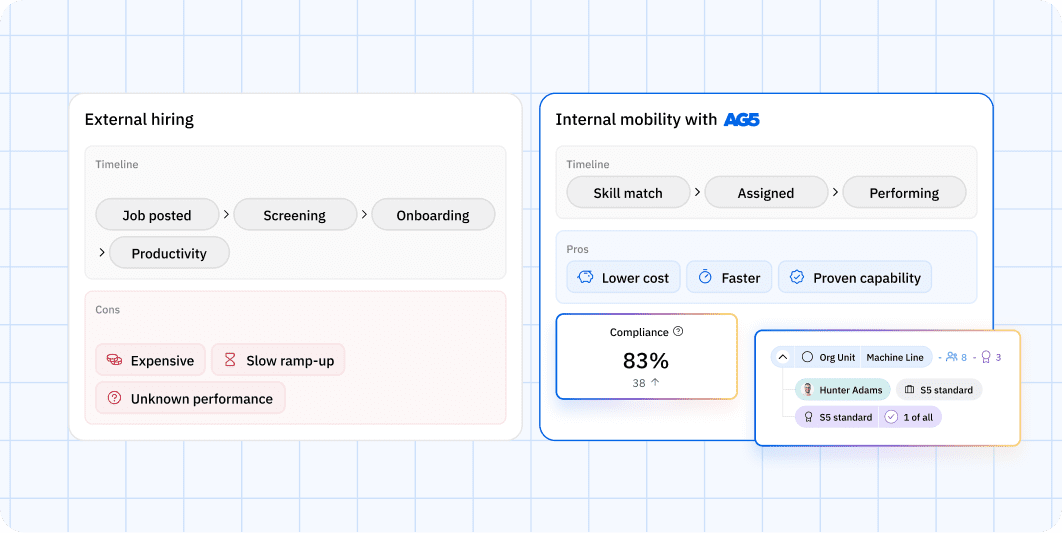
Task: Click the Machine Line tag
Action: [895, 357]
